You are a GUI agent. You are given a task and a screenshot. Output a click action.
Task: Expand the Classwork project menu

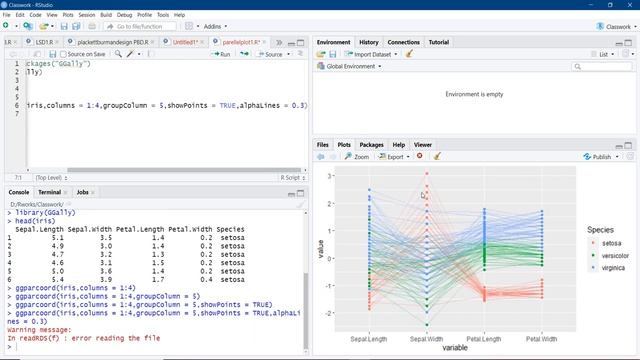617,27
